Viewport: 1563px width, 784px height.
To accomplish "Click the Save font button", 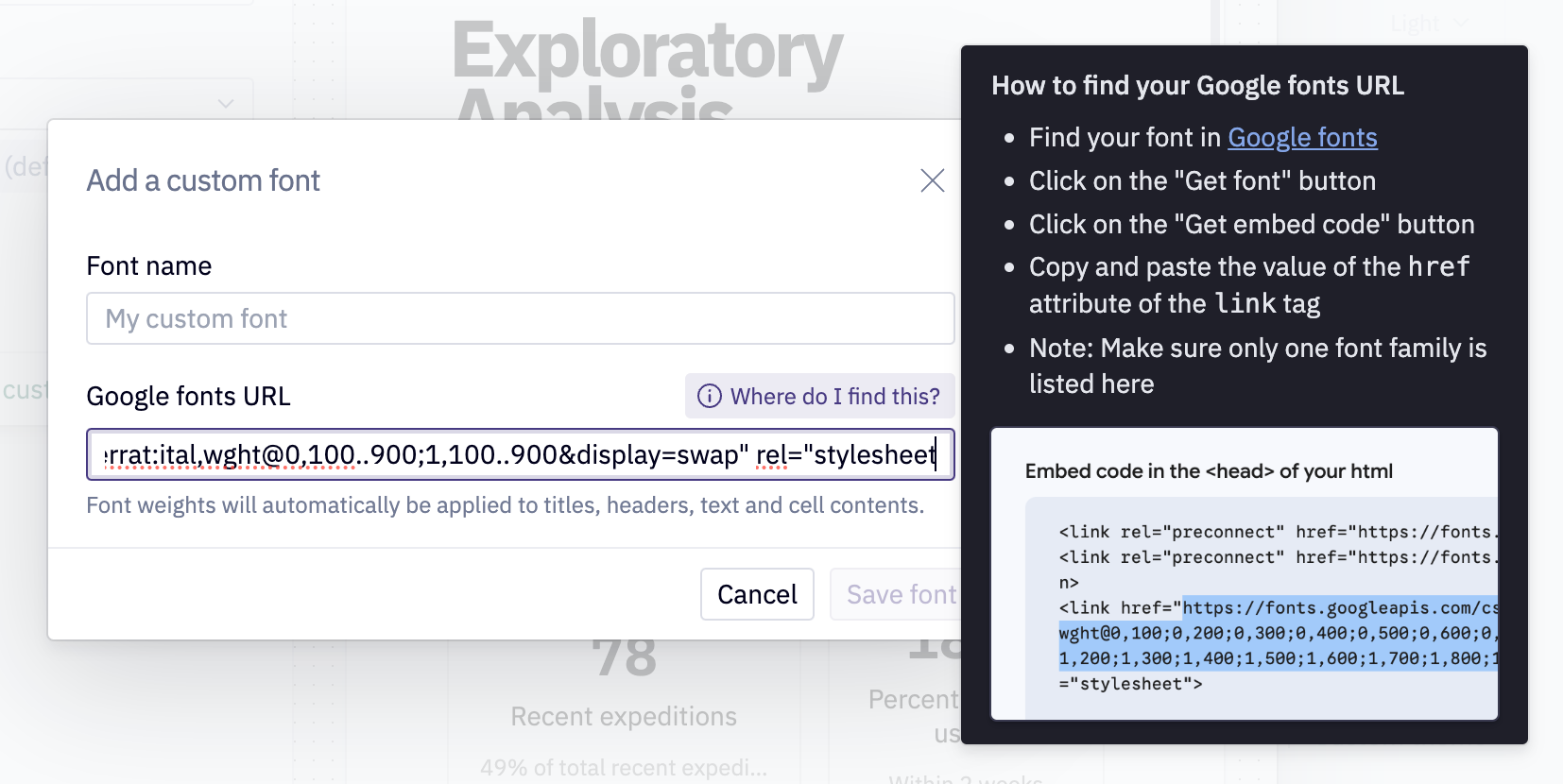I will (896, 594).
